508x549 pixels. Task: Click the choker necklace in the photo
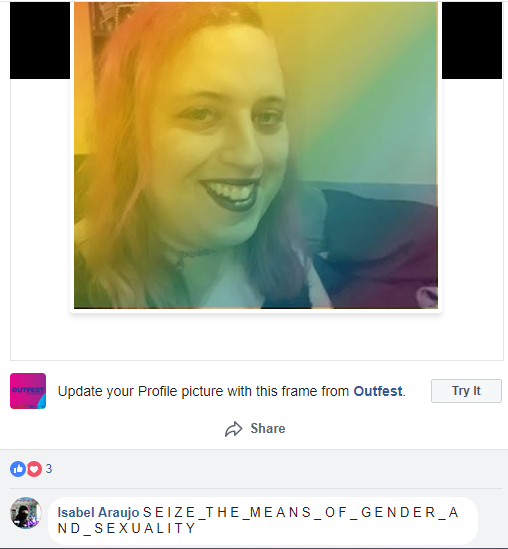tap(191, 257)
